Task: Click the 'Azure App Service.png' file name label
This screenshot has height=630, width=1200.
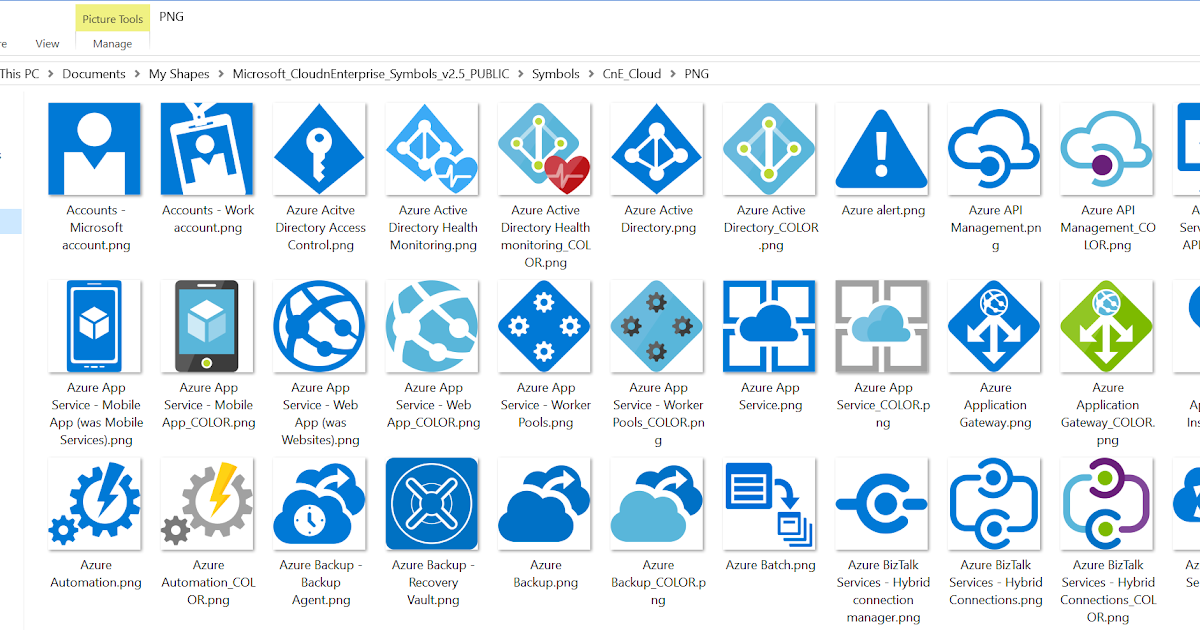Action: pos(771,397)
